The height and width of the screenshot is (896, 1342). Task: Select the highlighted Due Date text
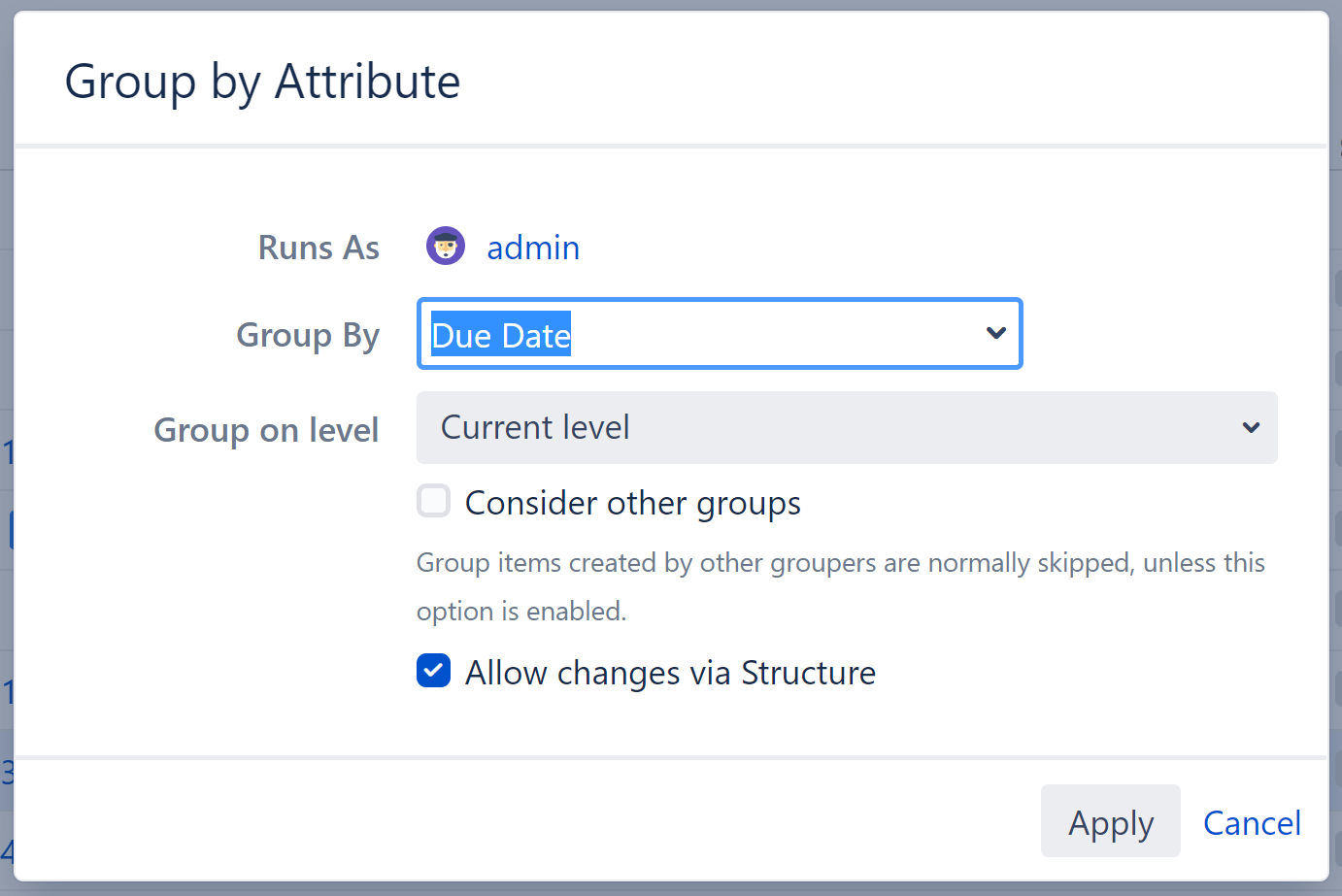[x=500, y=335]
